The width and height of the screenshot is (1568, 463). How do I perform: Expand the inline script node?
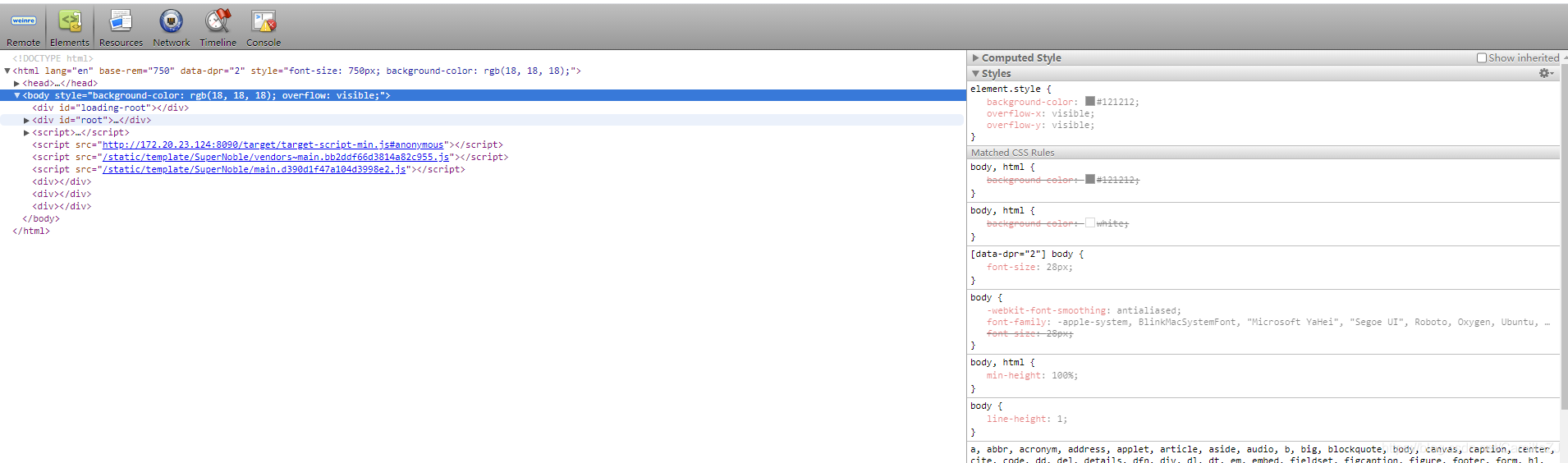26,132
